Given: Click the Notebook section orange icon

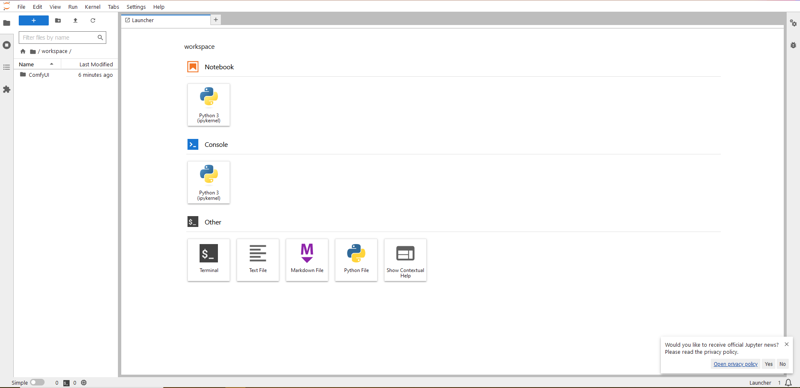Looking at the screenshot, I should 192,67.
